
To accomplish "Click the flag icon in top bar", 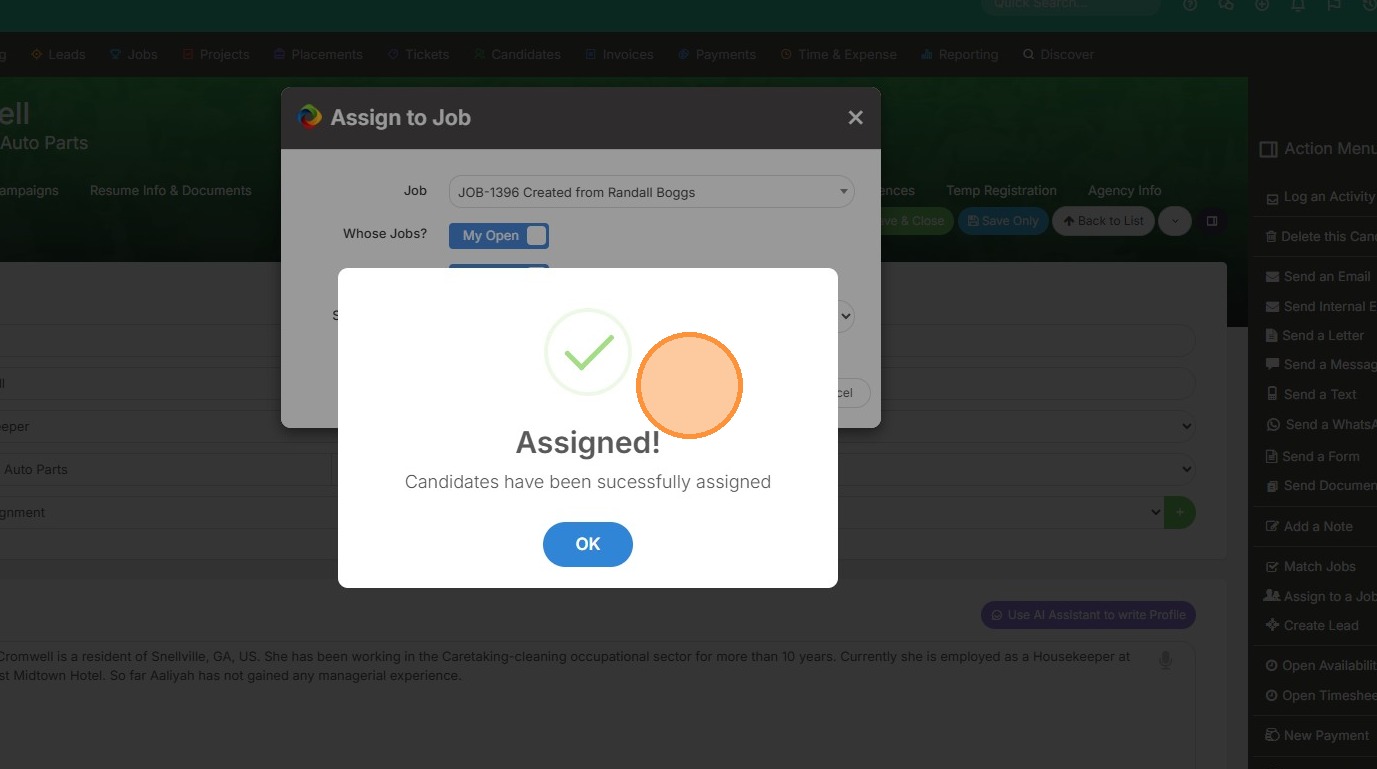I will pyautogui.click(x=1334, y=5).
